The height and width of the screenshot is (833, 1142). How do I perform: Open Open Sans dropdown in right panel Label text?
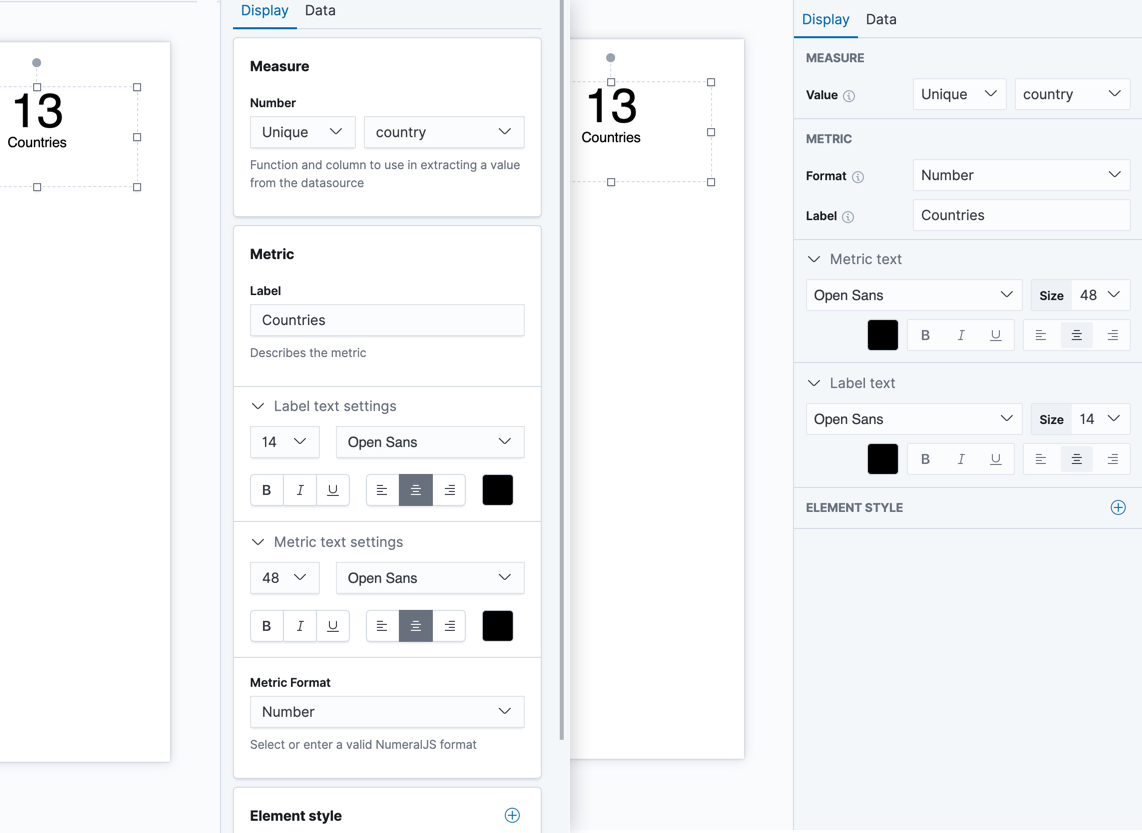pyautogui.click(x=914, y=419)
